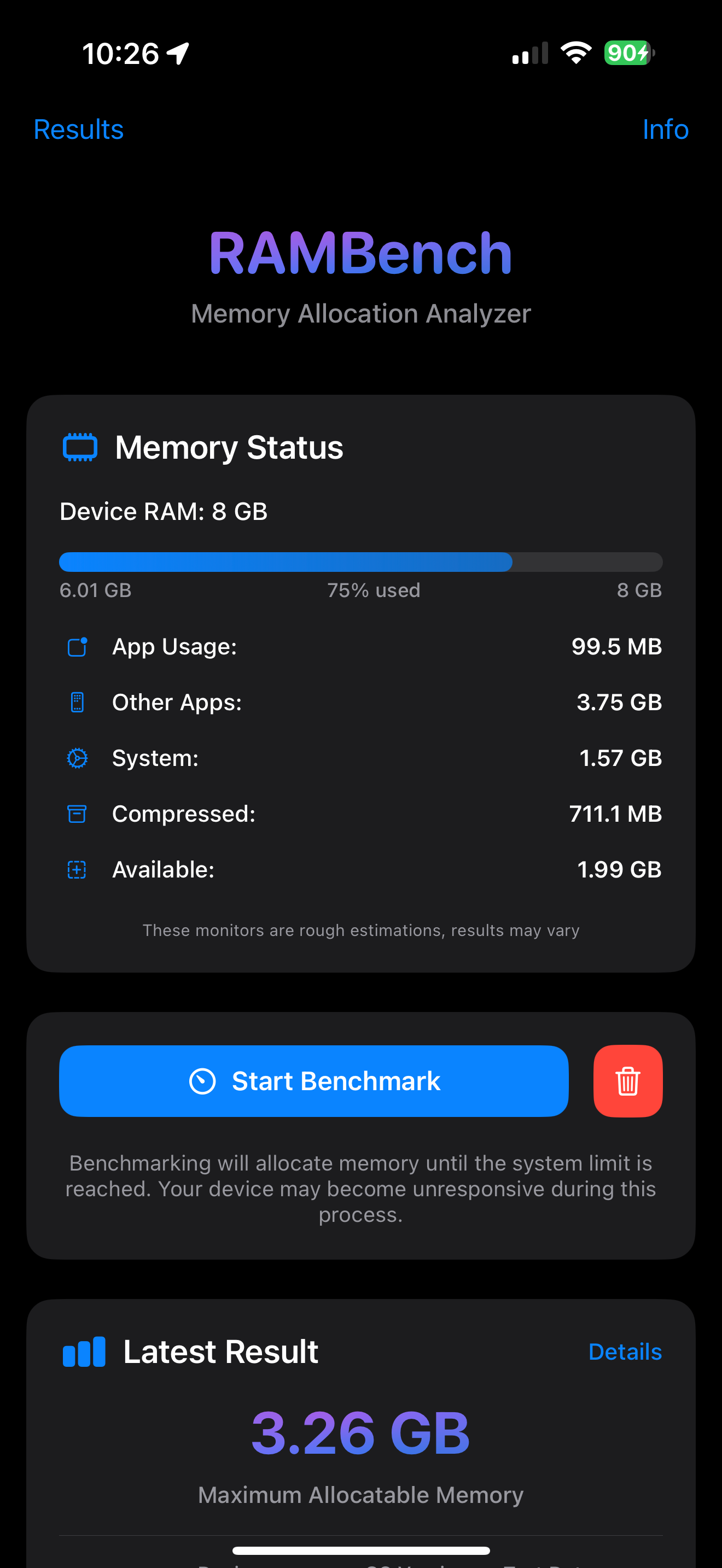Screen dimensions: 722x1568
Task: Click the Other Apps device icon
Action: pos(77,702)
